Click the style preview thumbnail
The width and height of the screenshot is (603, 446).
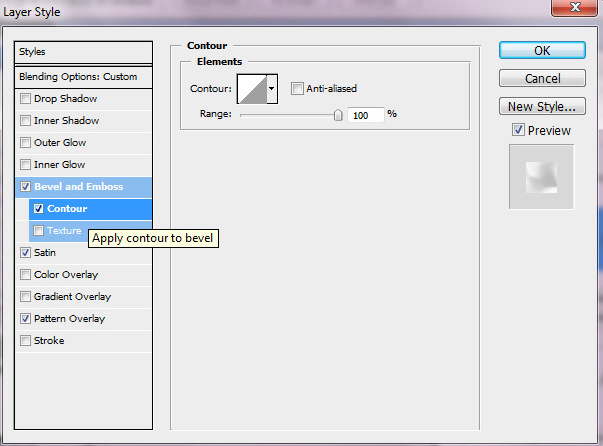coord(541,177)
